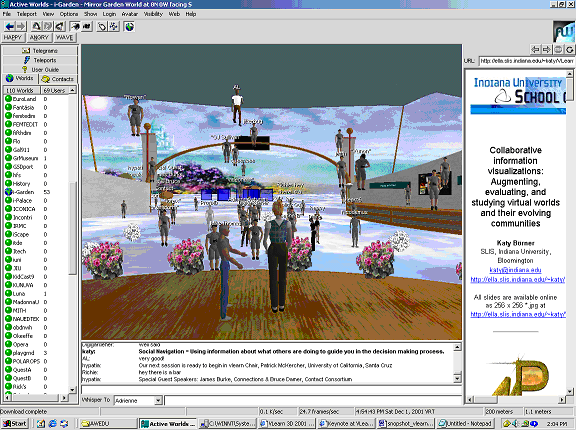Click world list scroll-down arrow

coord(72,390)
